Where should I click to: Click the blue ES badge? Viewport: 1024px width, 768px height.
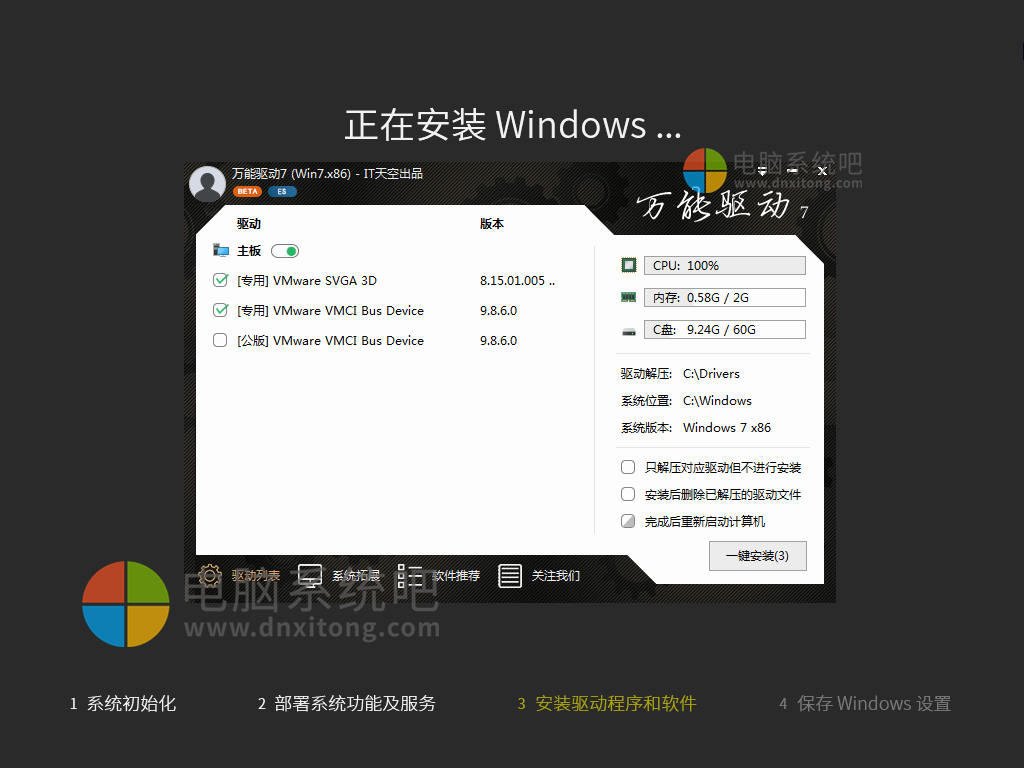[x=280, y=191]
